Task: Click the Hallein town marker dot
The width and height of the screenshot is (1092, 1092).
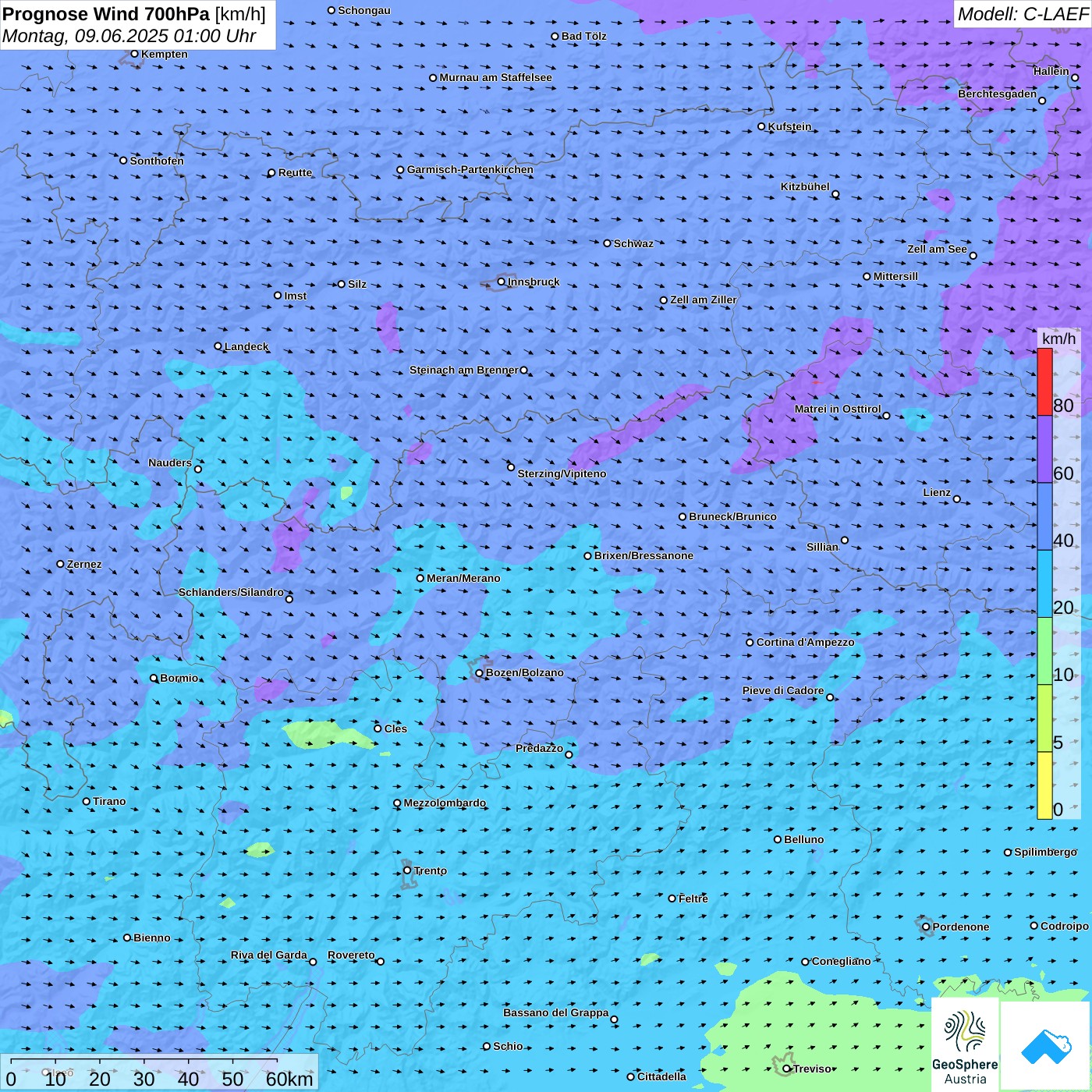Action: click(1075, 77)
